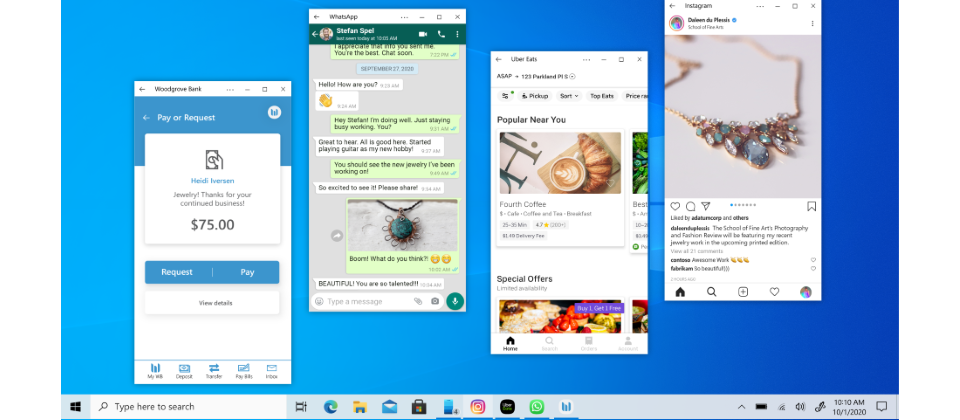Open Deposit tab in Woodgrove Bank
The height and width of the screenshot is (420, 960).
point(184,371)
